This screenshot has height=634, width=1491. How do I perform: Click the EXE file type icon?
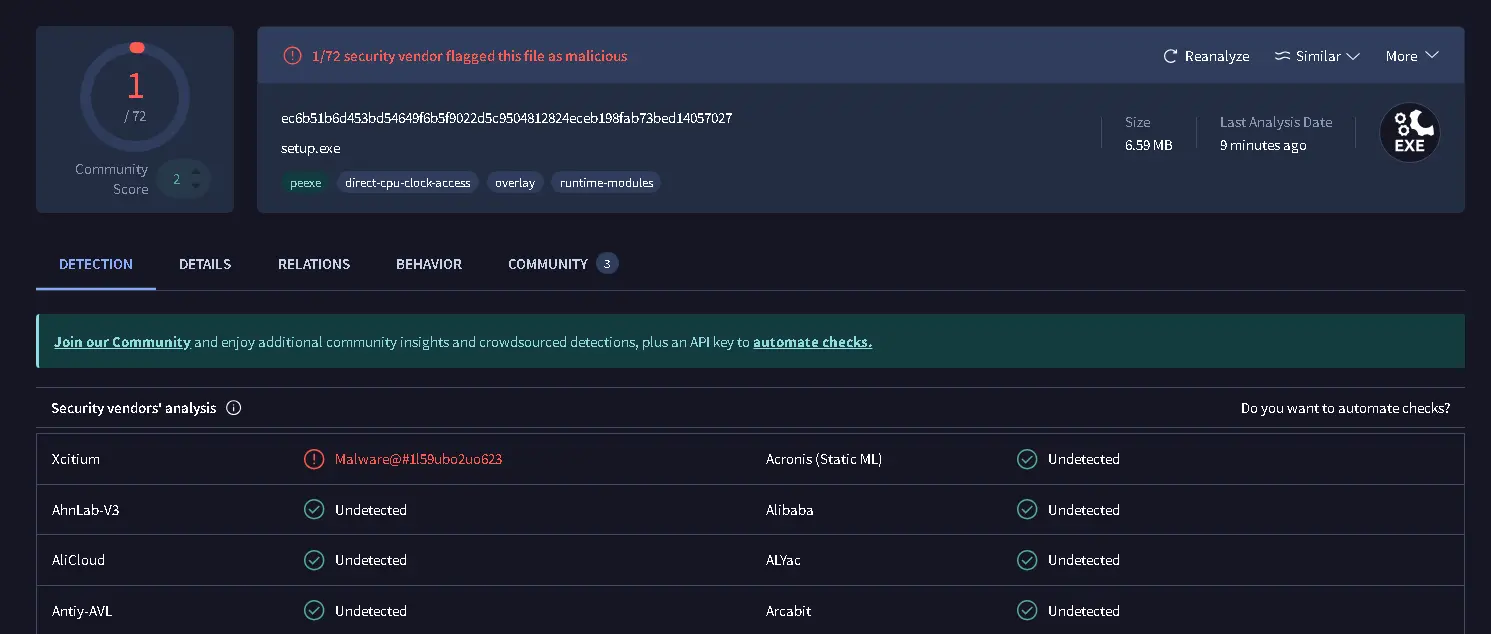(1410, 133)
